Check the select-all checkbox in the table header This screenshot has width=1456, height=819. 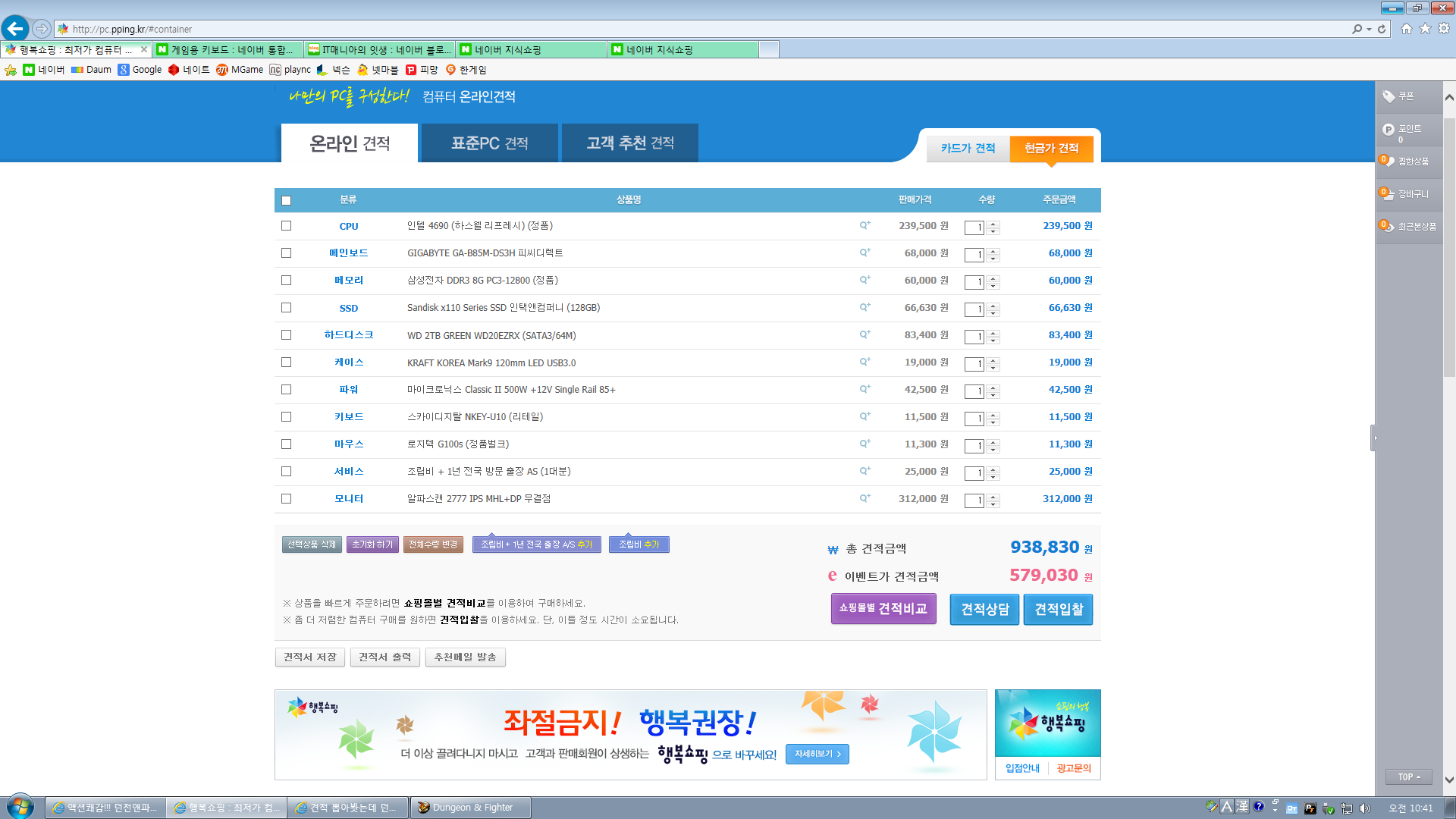pos(286,200)
